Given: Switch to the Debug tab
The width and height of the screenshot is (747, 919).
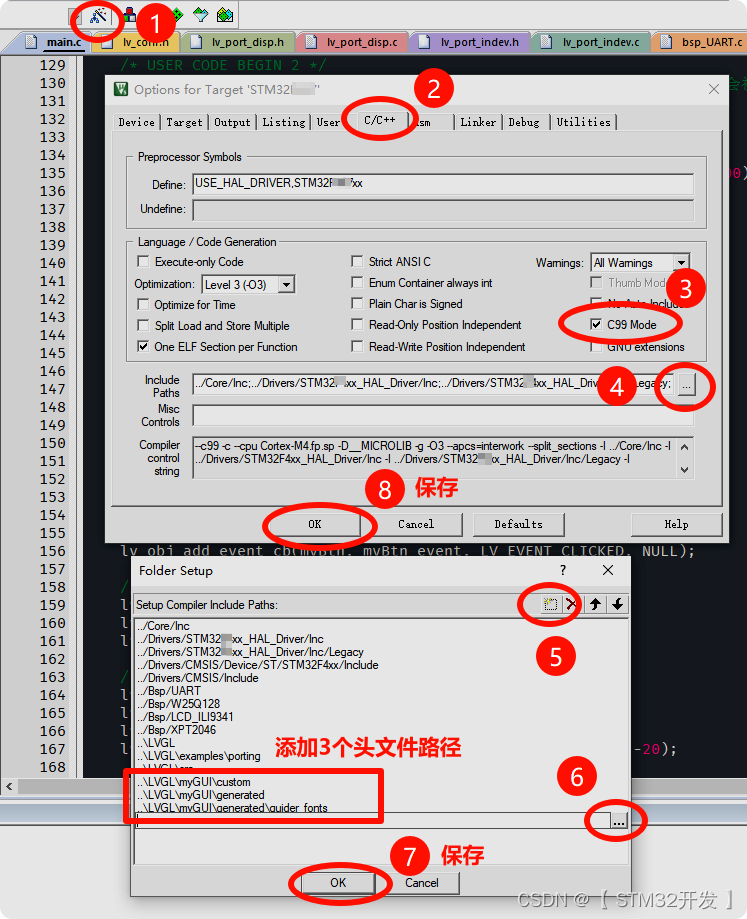Looking at the screenshot, I should point(524,122).
